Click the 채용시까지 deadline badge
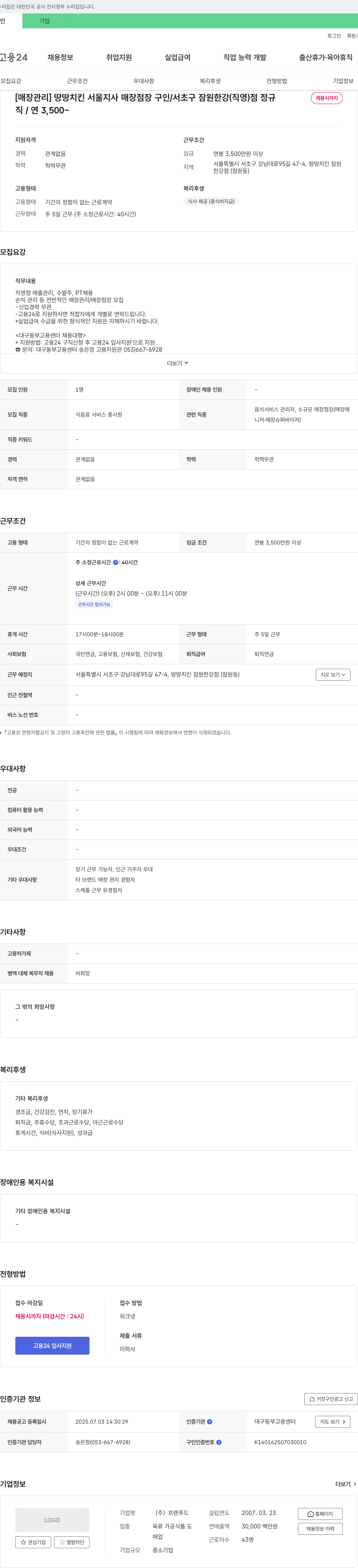358x1568 pixels. [x=326, y=98]
